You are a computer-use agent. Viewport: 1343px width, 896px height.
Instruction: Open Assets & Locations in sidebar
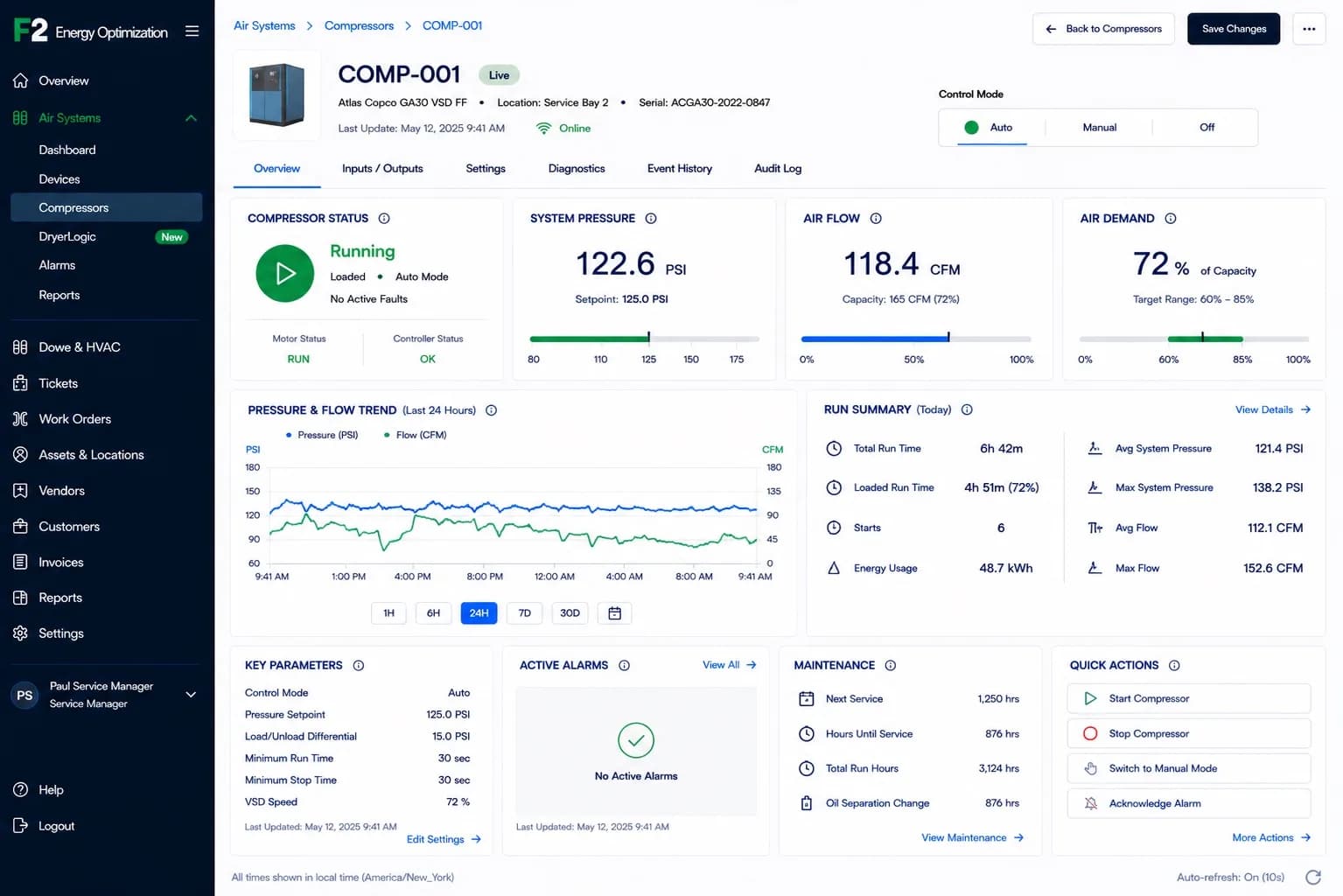[91, 455]
